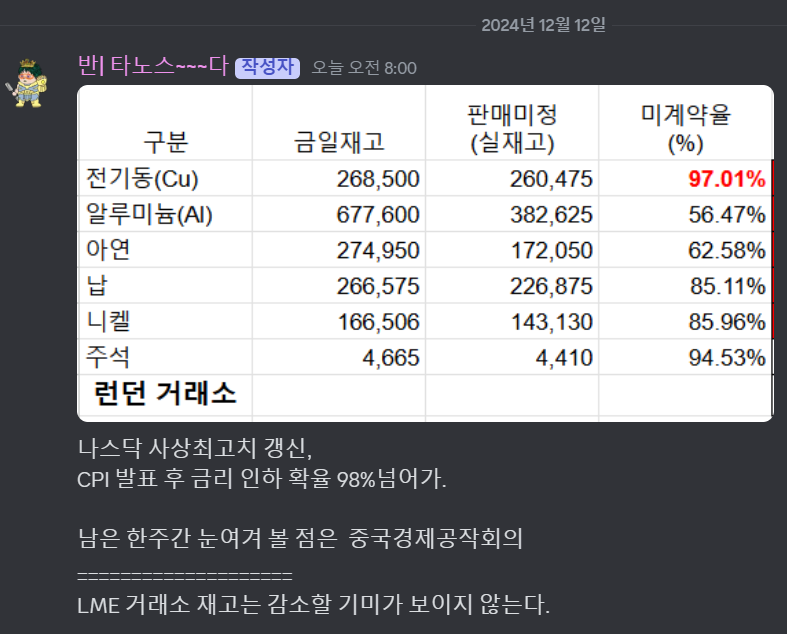The height and width of the screenshot is (634, 787).
Task: Click the 작성자 badge
Action: pyautogui.click(x=268, y=67)
